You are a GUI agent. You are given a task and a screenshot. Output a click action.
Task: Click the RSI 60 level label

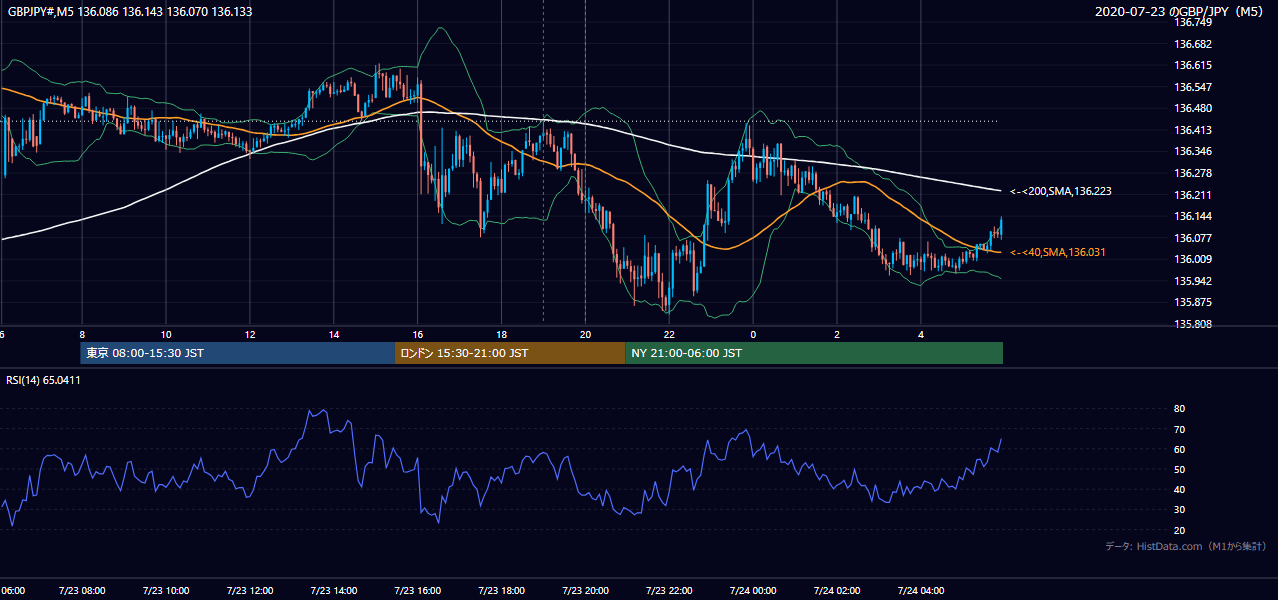tap(1179, 449)
